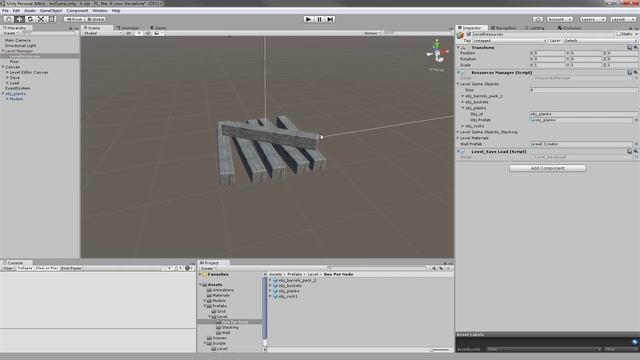Switch to the Lighting tab
The height and width of the screenshot is (360, 640).
535,28
